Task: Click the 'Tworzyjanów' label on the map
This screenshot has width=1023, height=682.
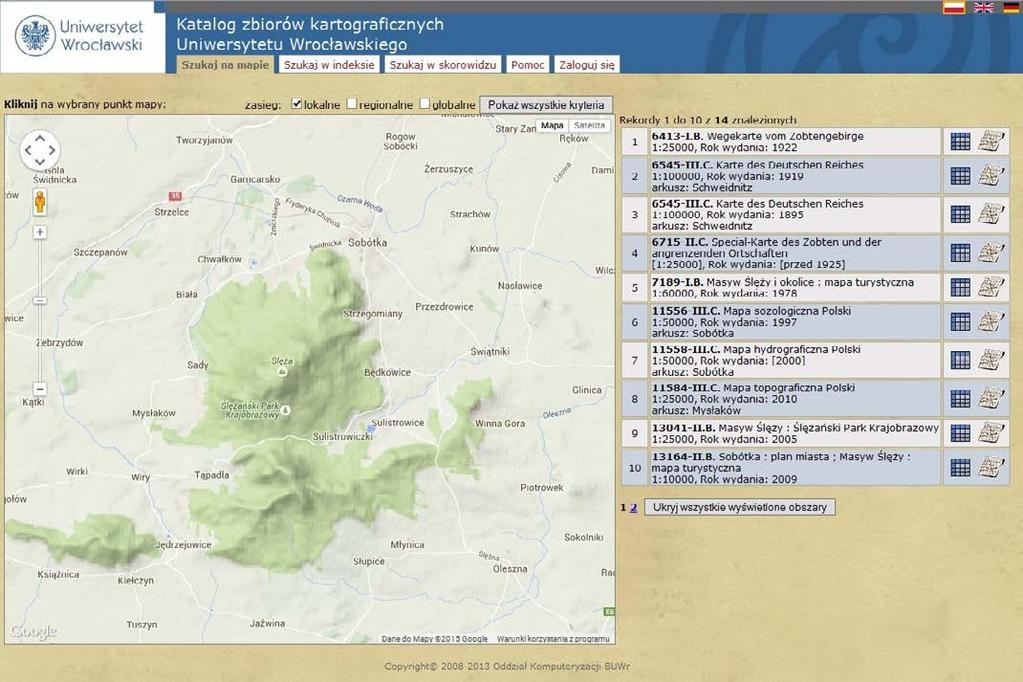Action: 204,140
